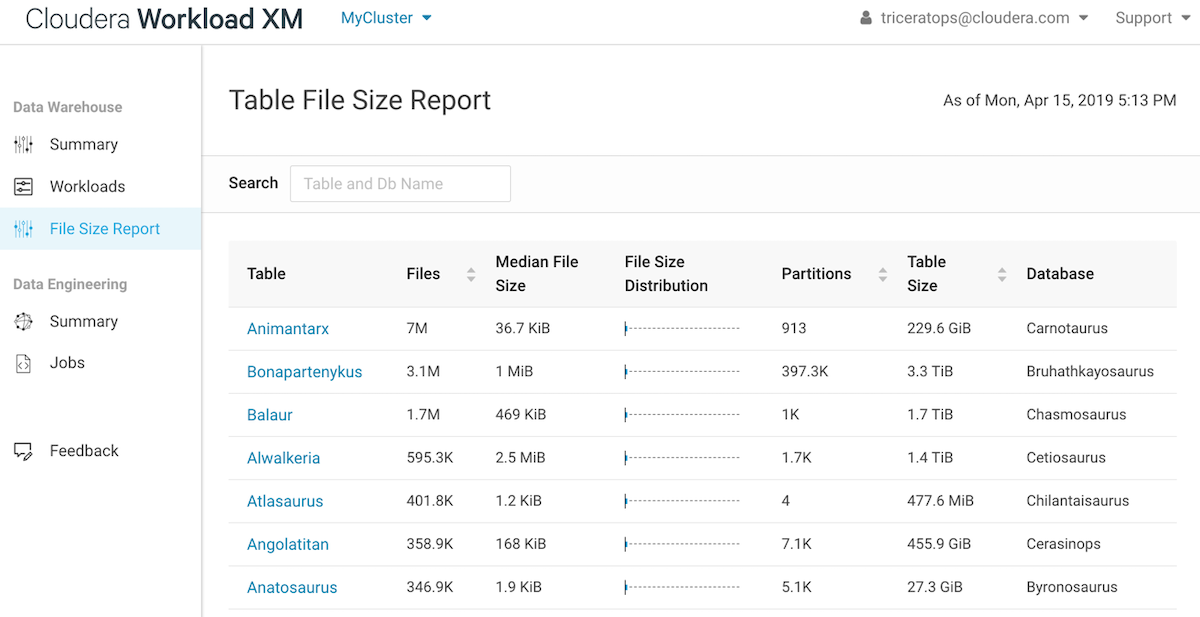1200x617 pixels.
Task: Sort table by Table Size column
Action: [x=1002, y=274]
